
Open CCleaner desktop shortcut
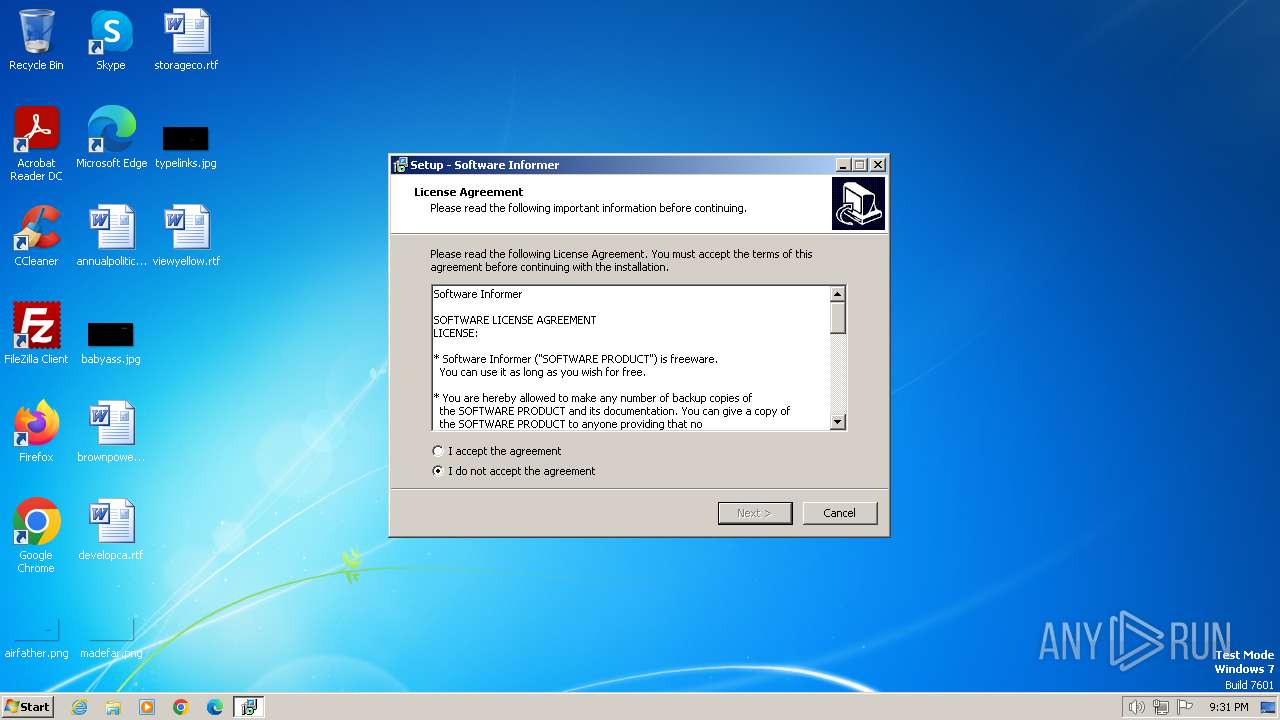36,236
